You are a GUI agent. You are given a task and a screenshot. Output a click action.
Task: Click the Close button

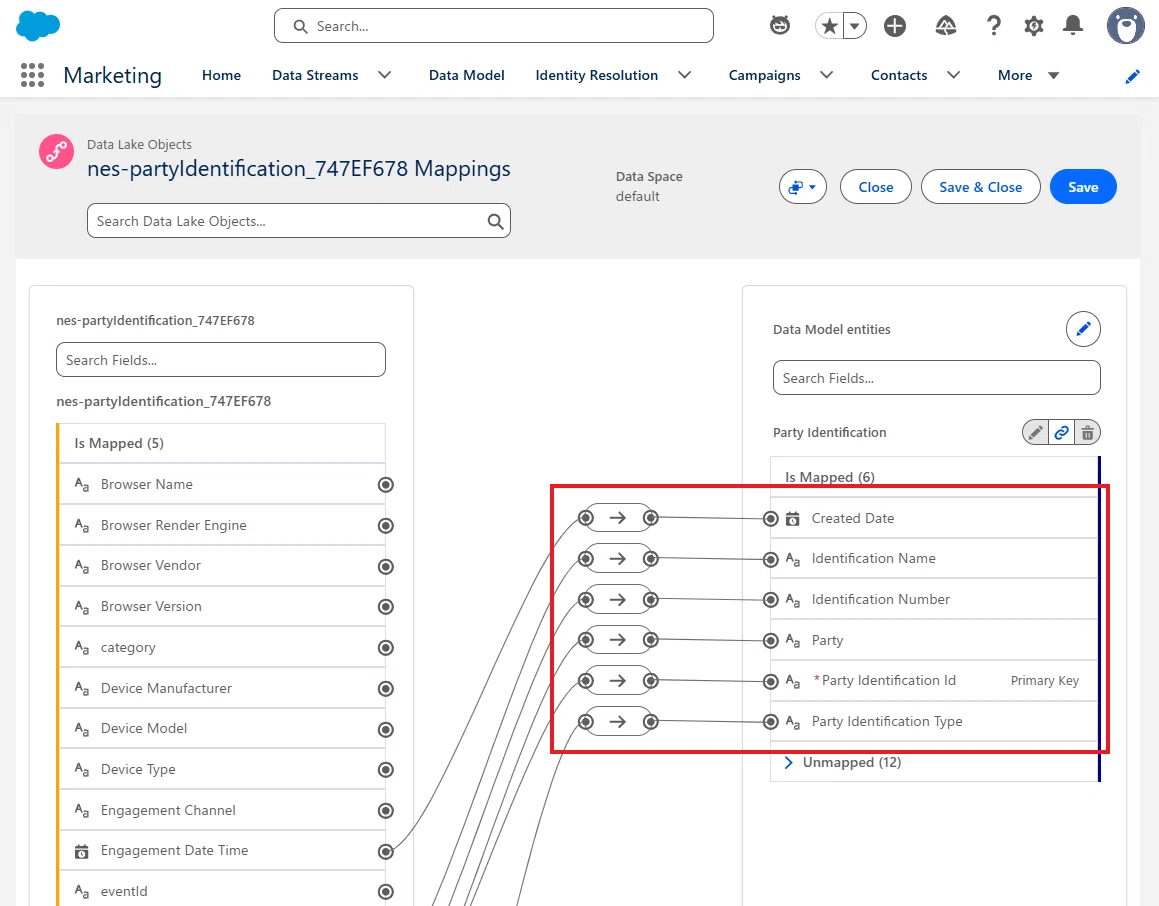pos(876,187)
